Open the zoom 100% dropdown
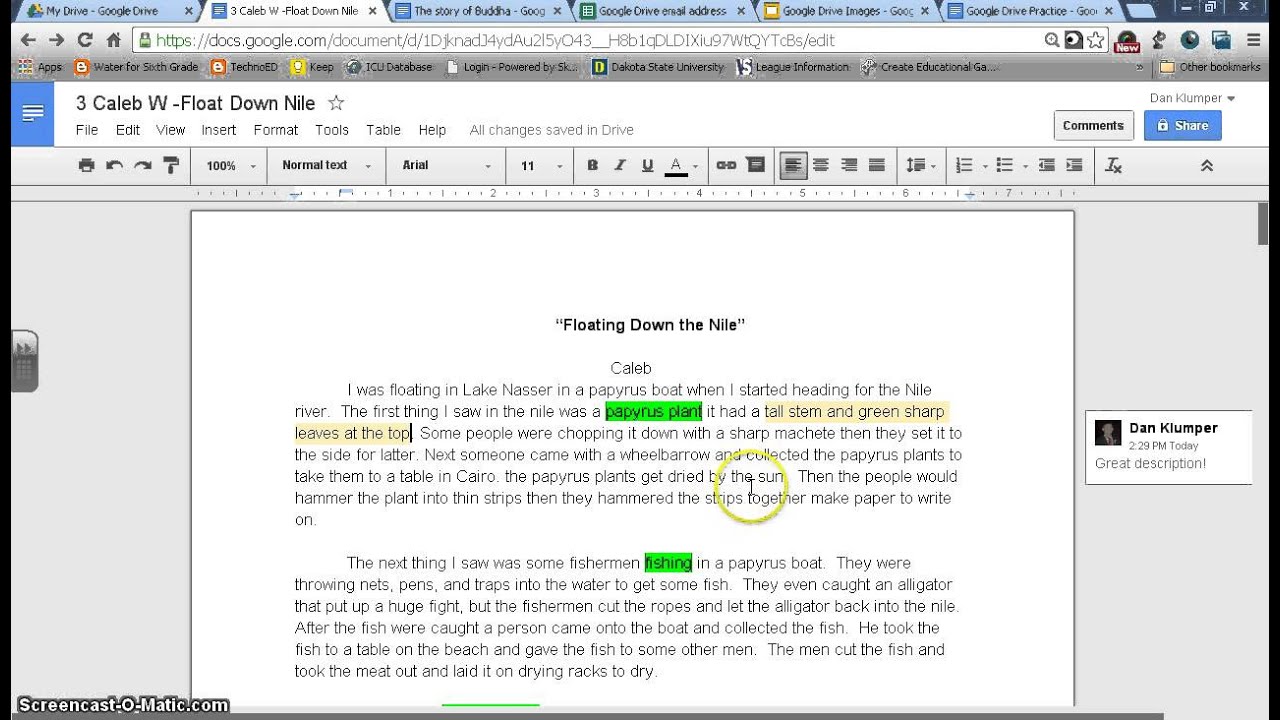1280x720 pixels. pos(231,166)
